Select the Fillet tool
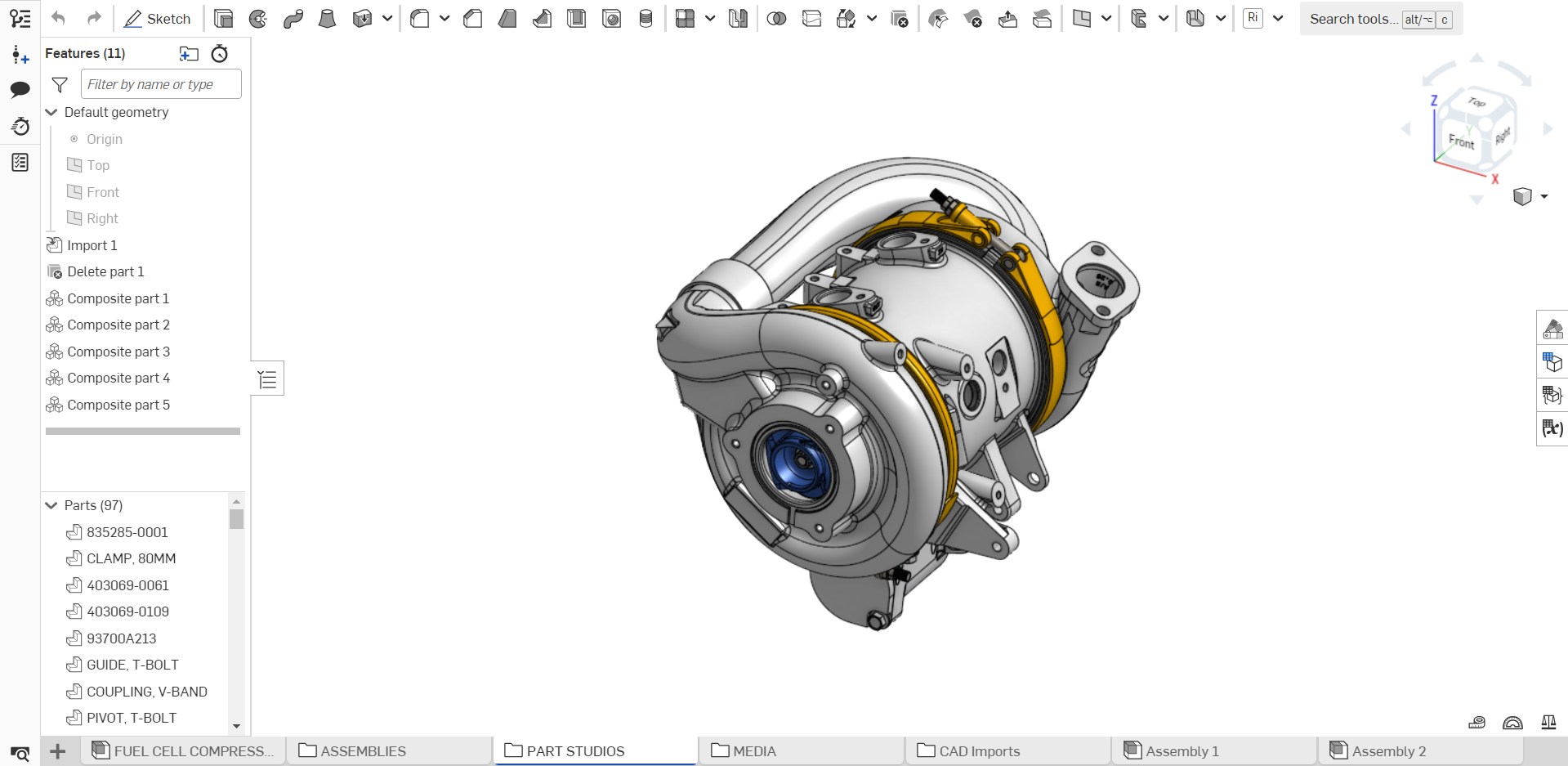The height and width of the screenshot is (766, 1568). coord(420,19)
